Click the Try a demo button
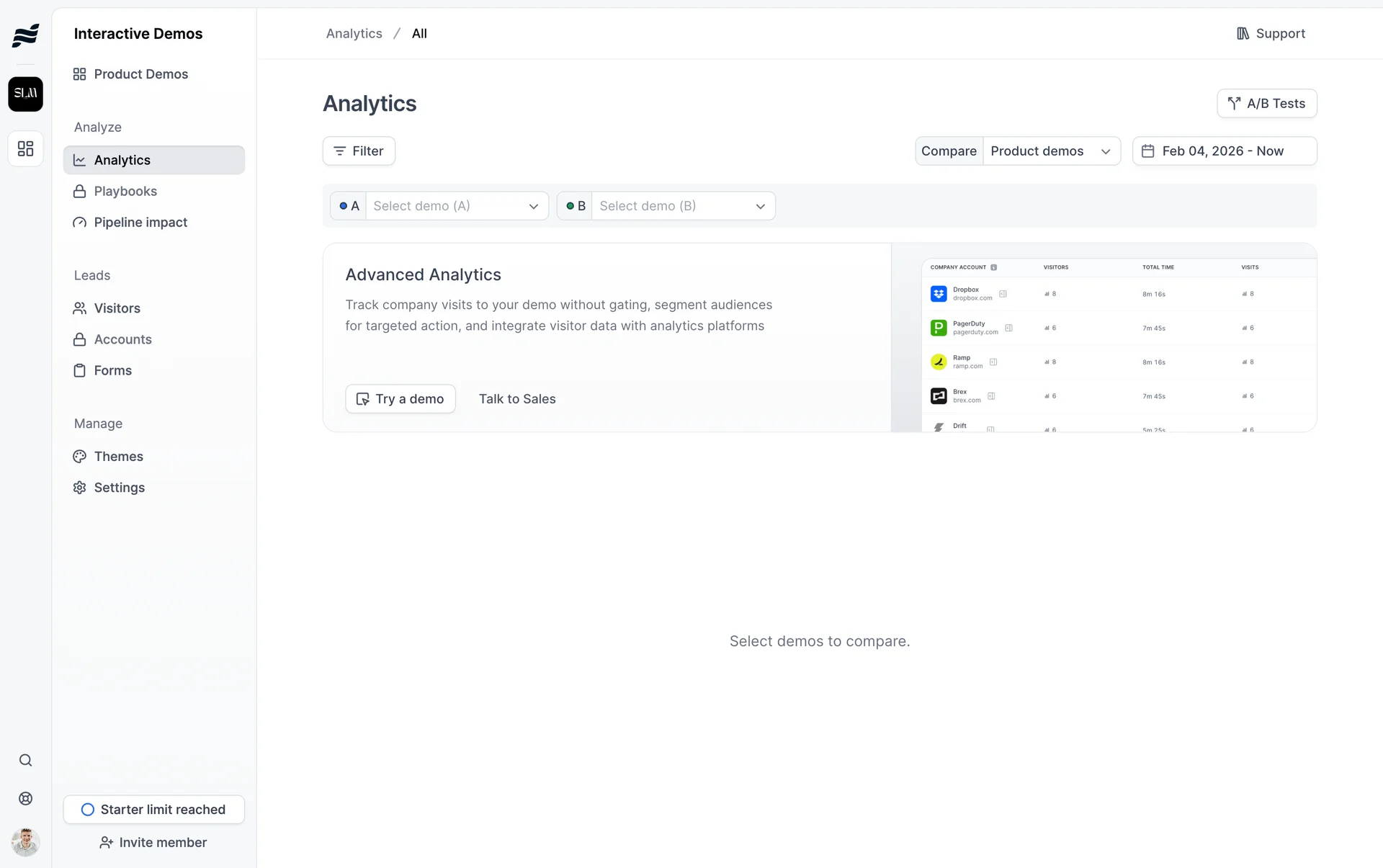The height and width of the screenshot is (868, 1383). click(400, 399)
